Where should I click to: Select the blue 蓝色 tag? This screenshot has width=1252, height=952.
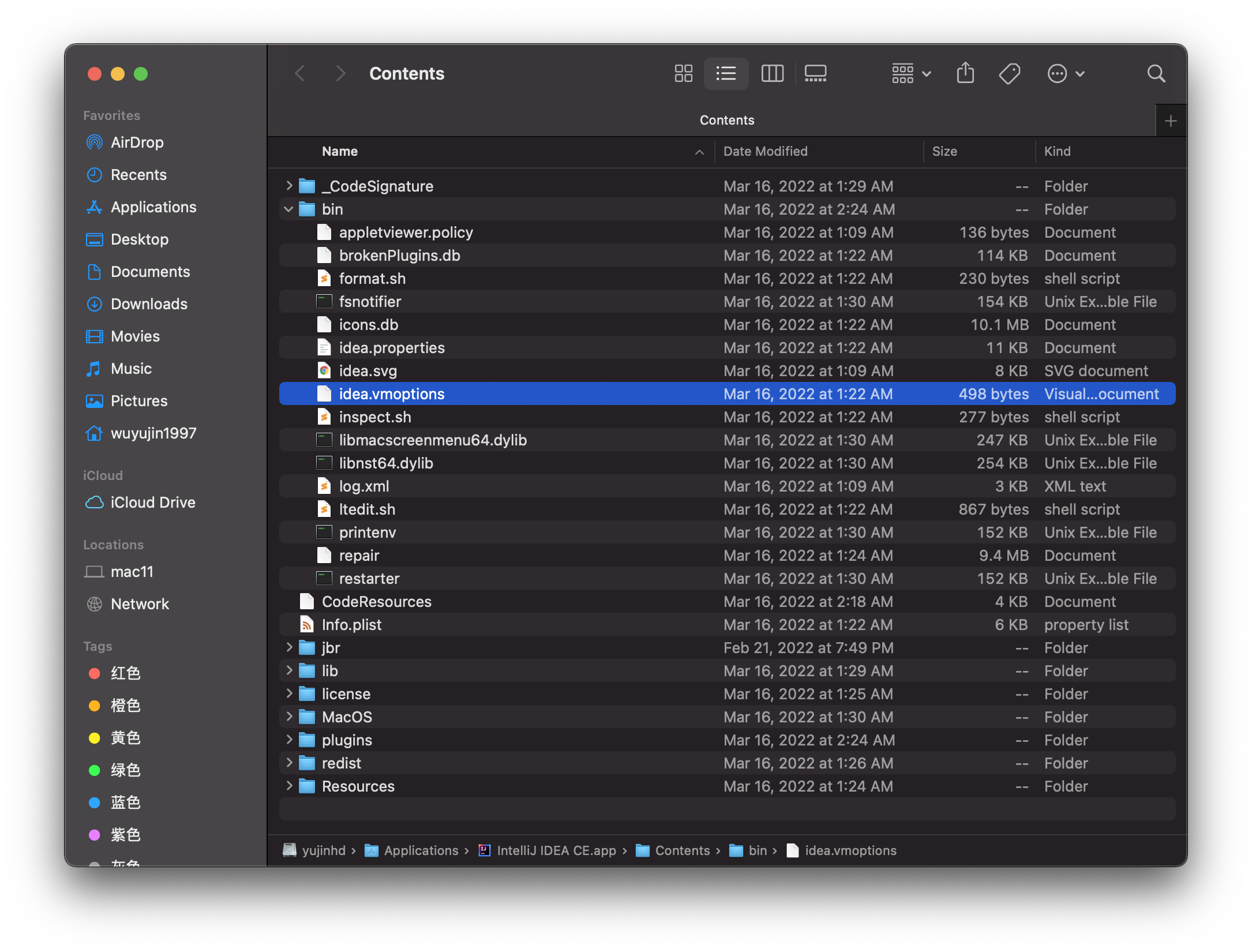point(125,803)
